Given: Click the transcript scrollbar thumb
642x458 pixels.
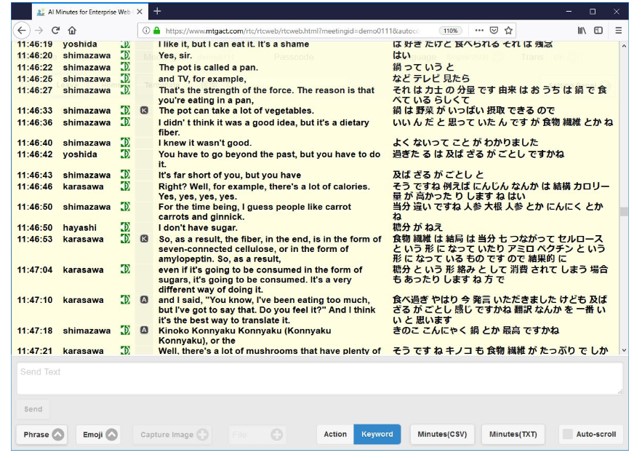Looking at the screenshot, I should point(624,212).
